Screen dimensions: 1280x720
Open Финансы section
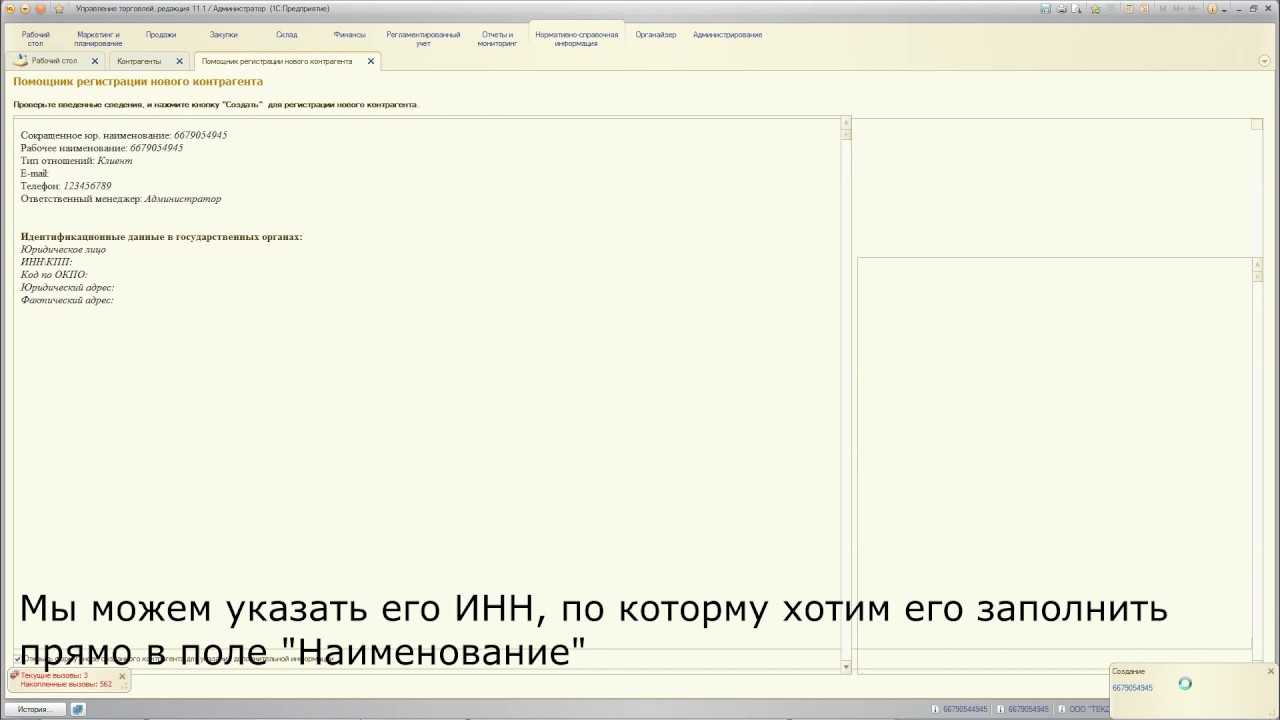350,35
